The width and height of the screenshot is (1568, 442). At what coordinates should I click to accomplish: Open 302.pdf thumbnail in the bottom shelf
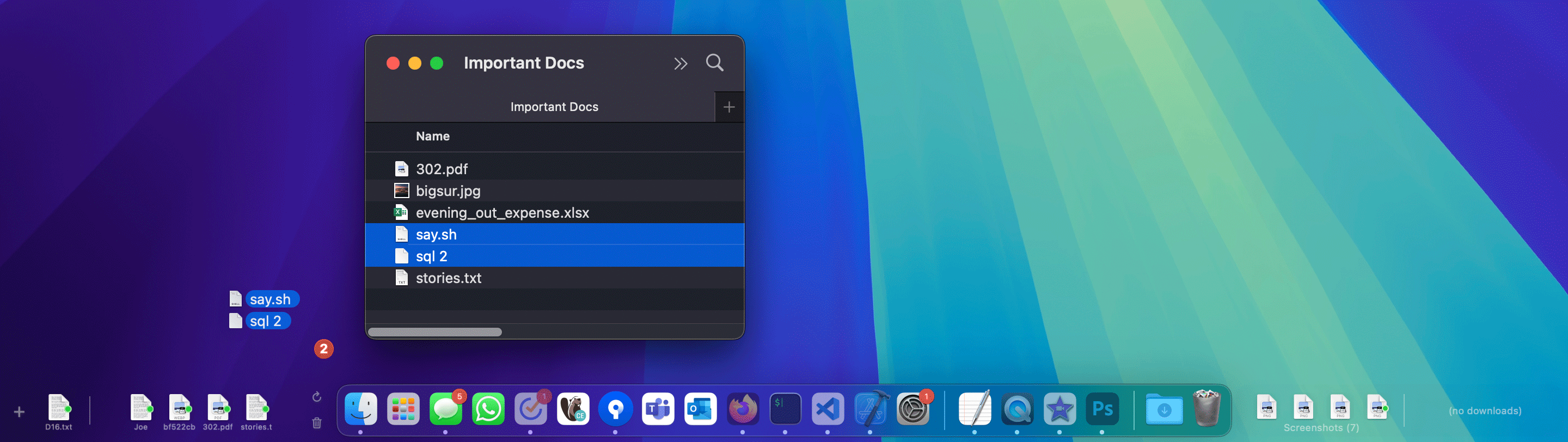click(x=217, y=412)
